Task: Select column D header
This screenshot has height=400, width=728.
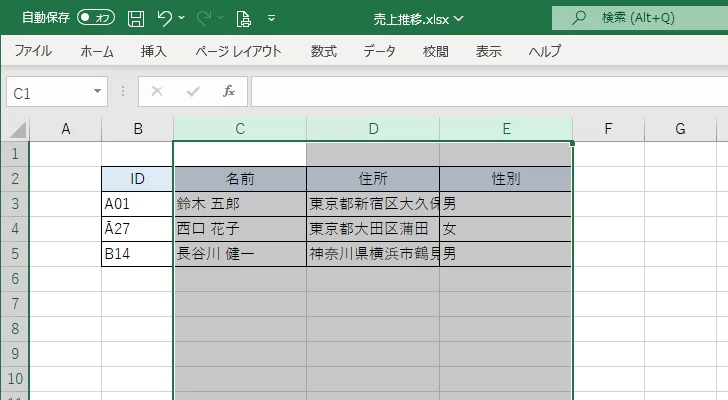Action: 373,129
